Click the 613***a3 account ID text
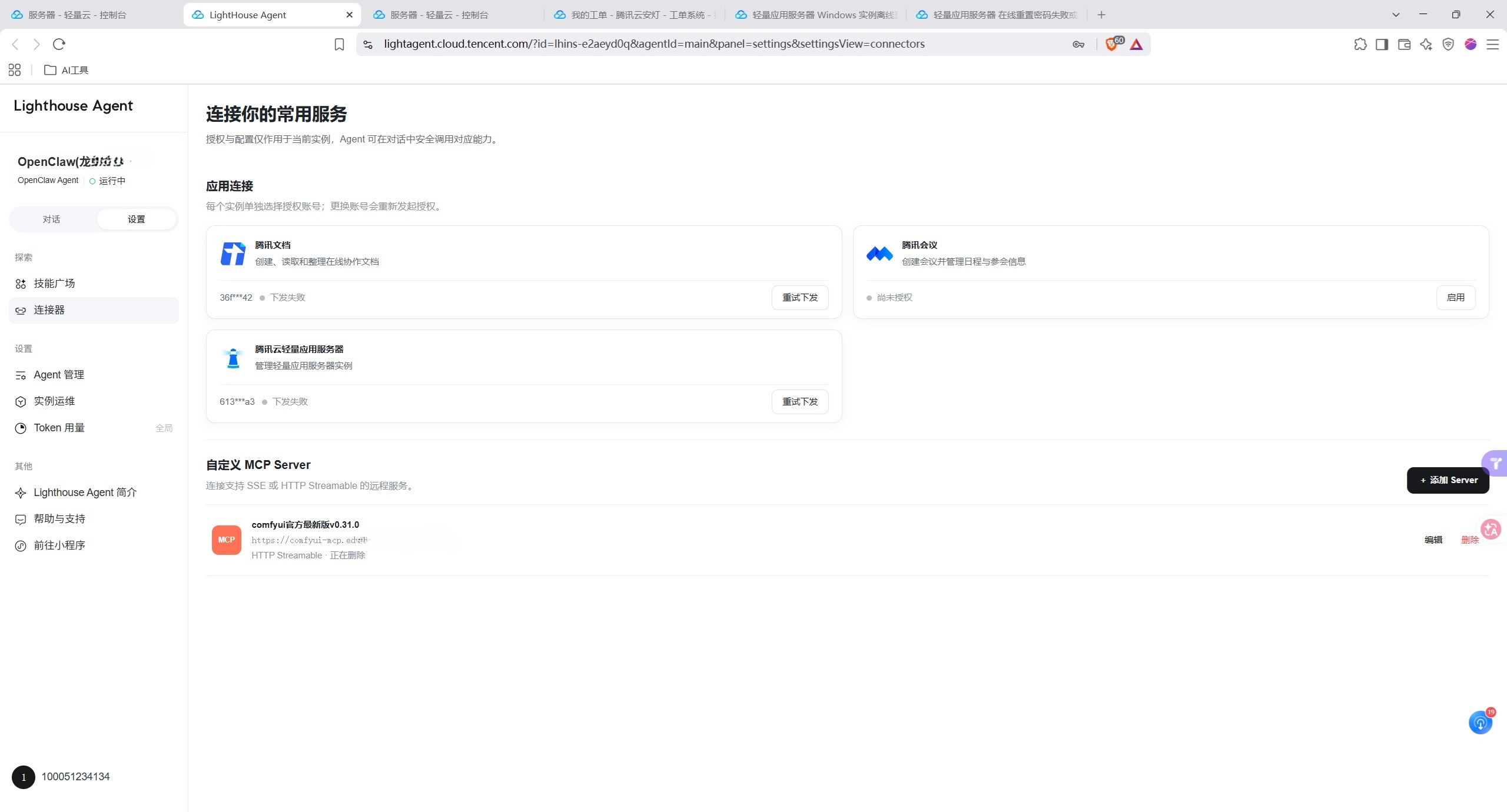 tap(237, 402)
